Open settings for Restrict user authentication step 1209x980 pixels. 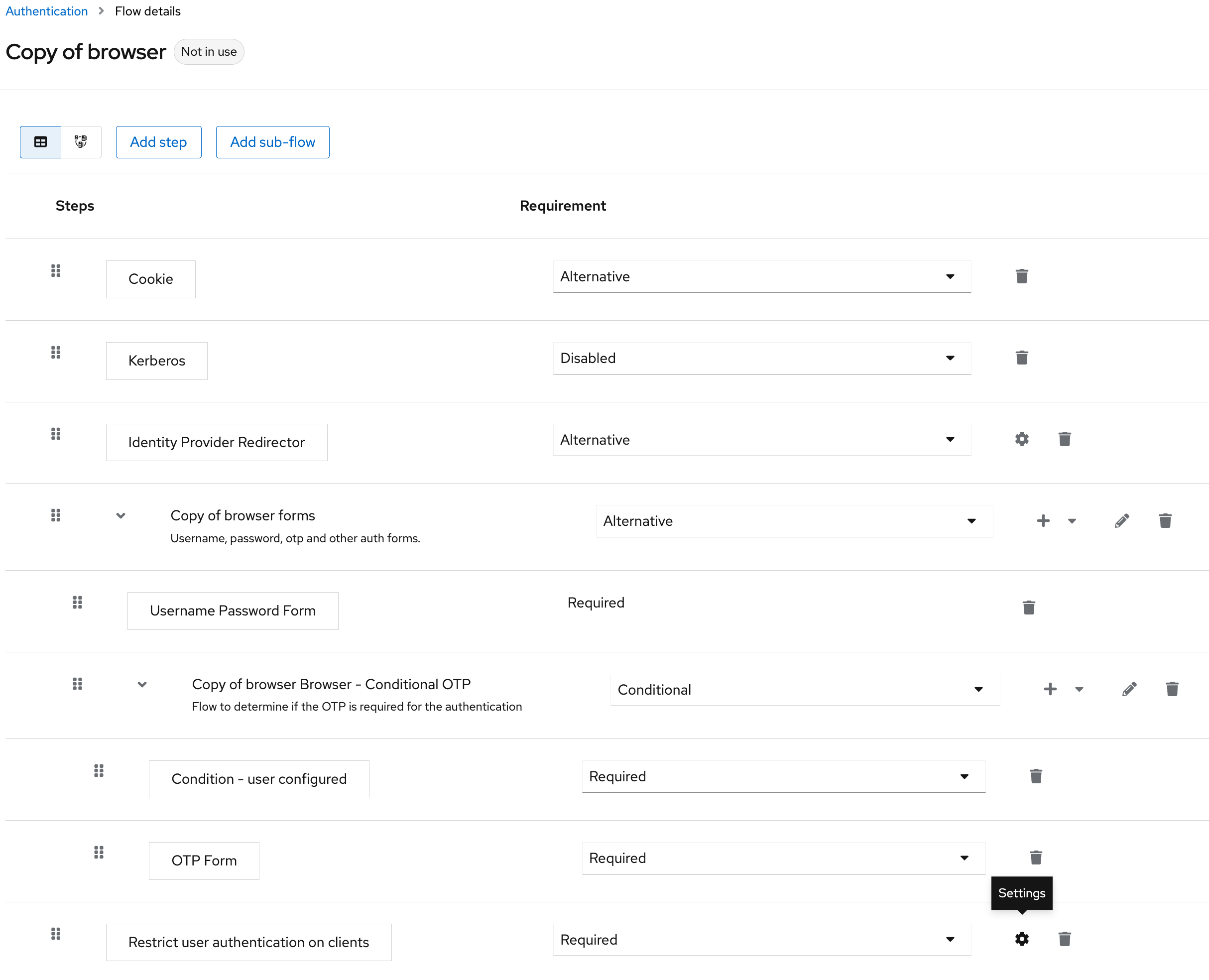point(1021,939)
